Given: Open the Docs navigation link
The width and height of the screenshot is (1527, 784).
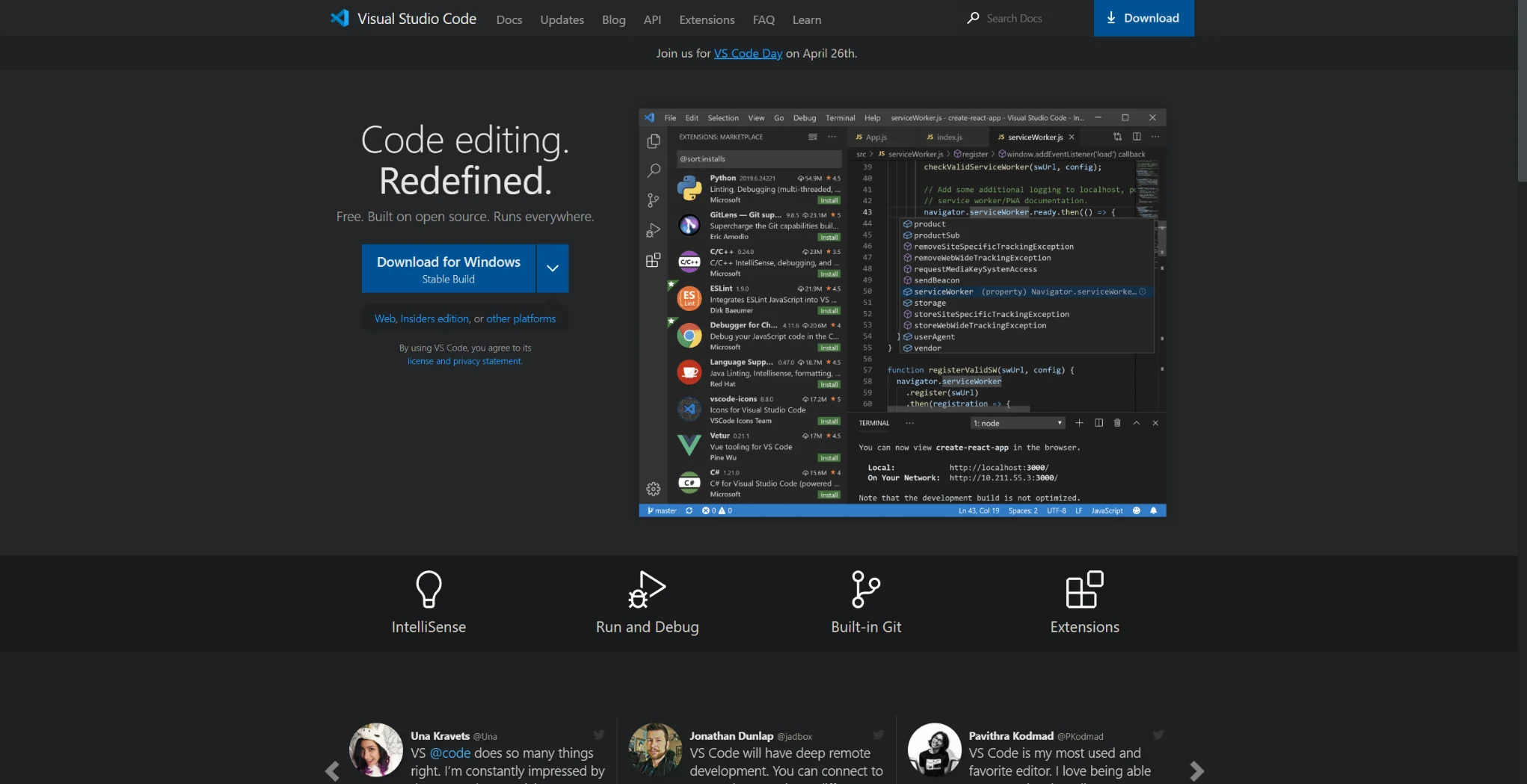Looking at the screenshot, I should 509,19.
